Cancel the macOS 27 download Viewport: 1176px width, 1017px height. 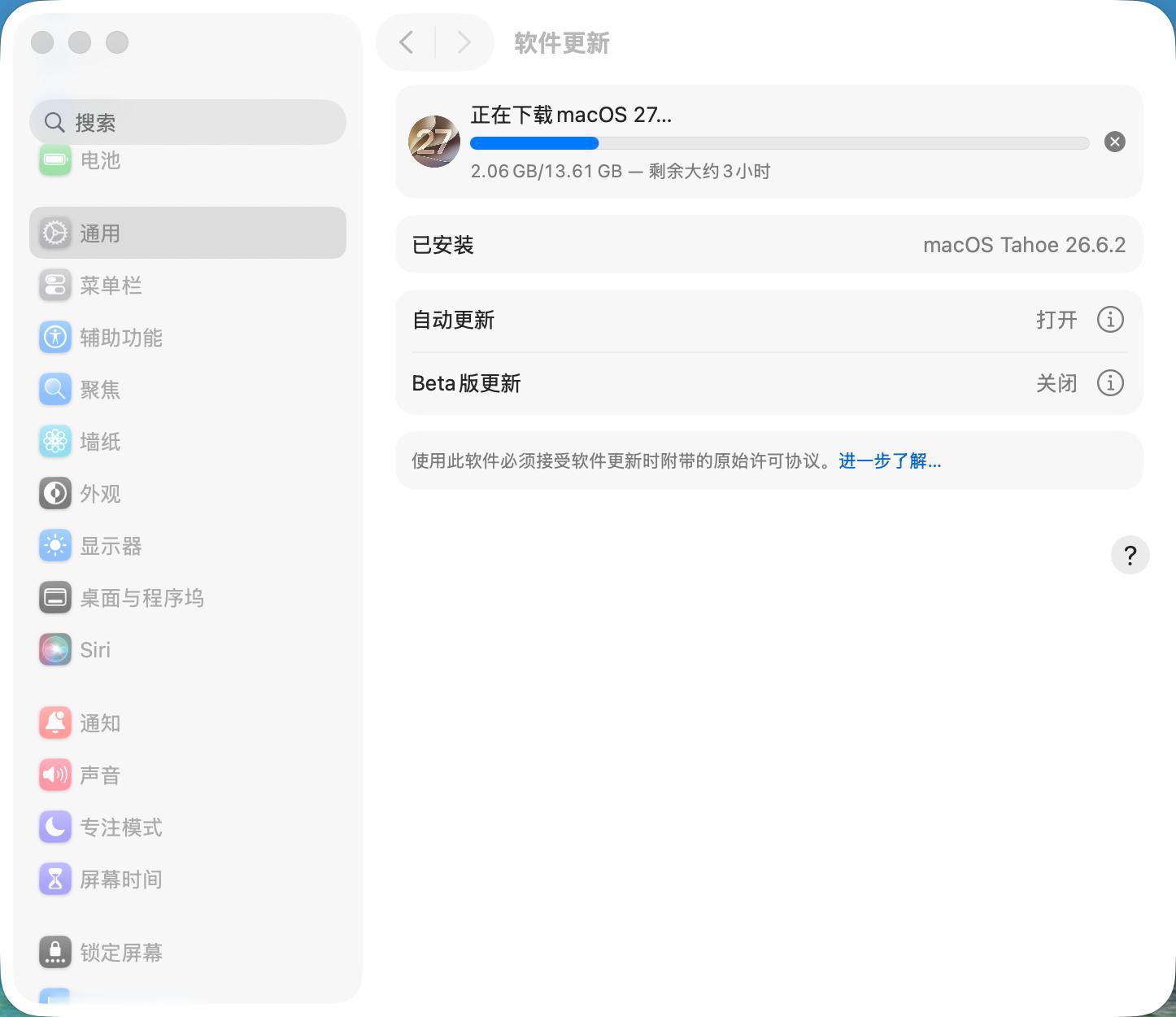click(1115, 142)
